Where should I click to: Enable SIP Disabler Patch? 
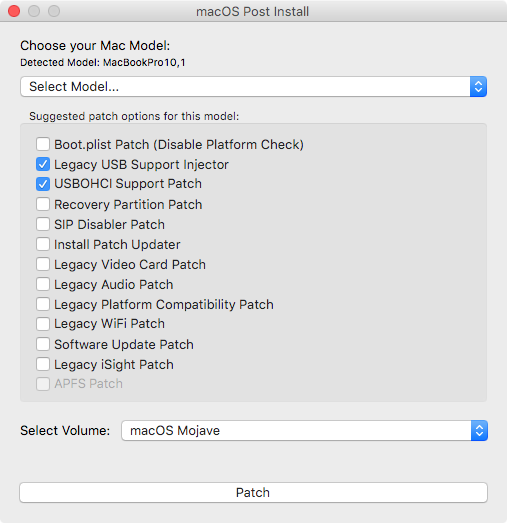[x=43, y=224]
